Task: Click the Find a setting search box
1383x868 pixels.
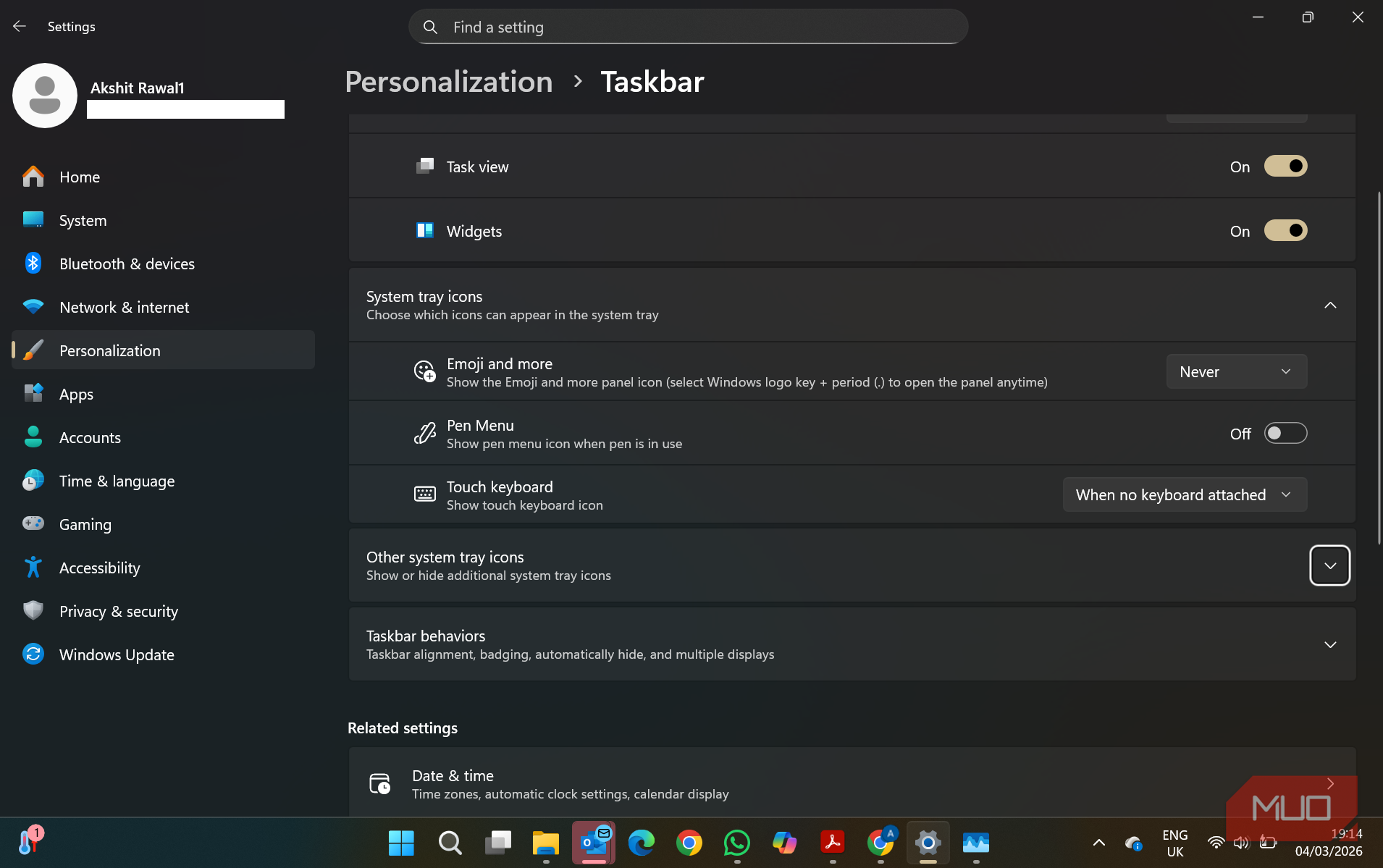Action: pos(688,27)
